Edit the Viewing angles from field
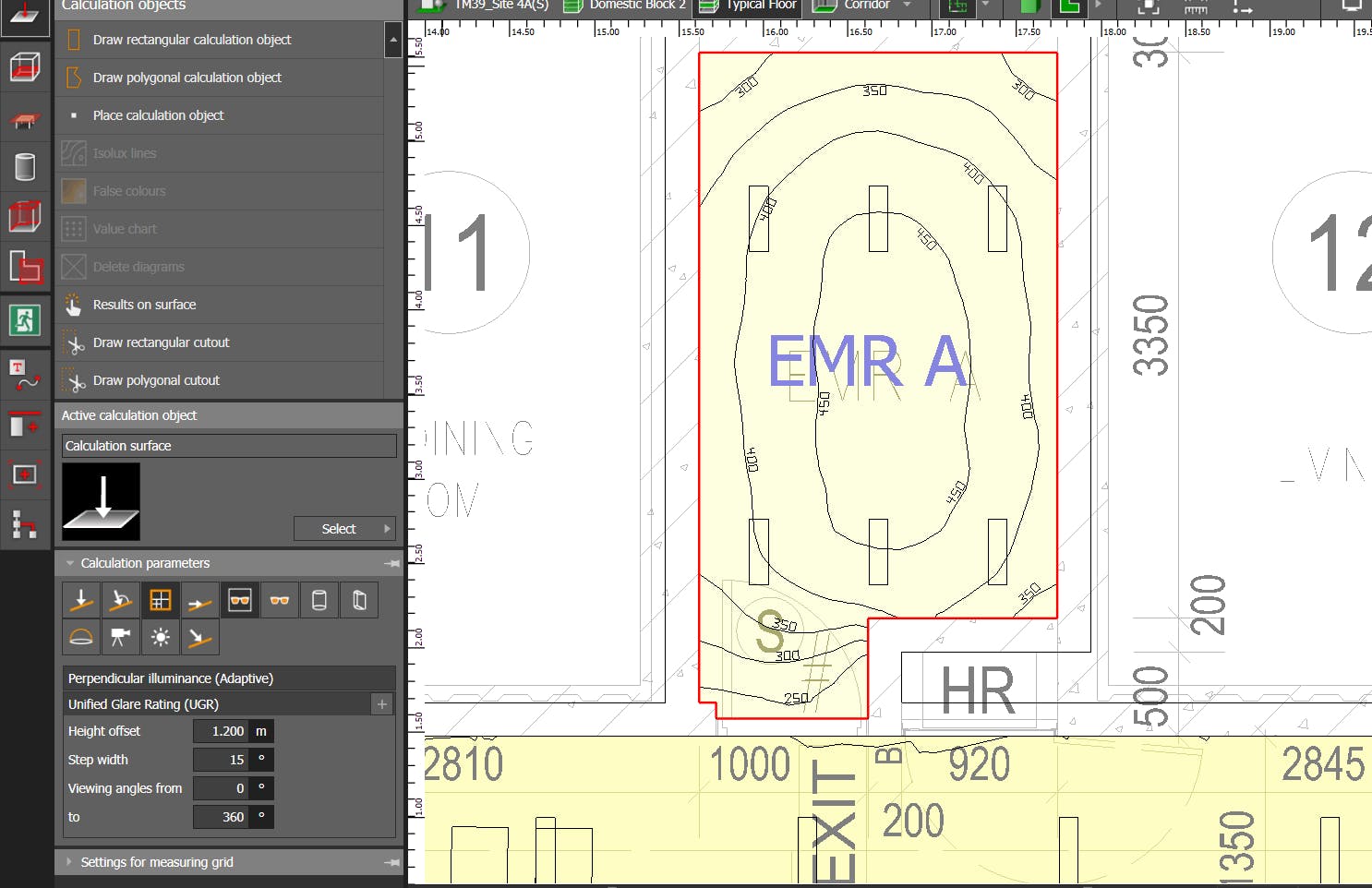Viewport: 1372px width, 888px height. tap(221, 788)
